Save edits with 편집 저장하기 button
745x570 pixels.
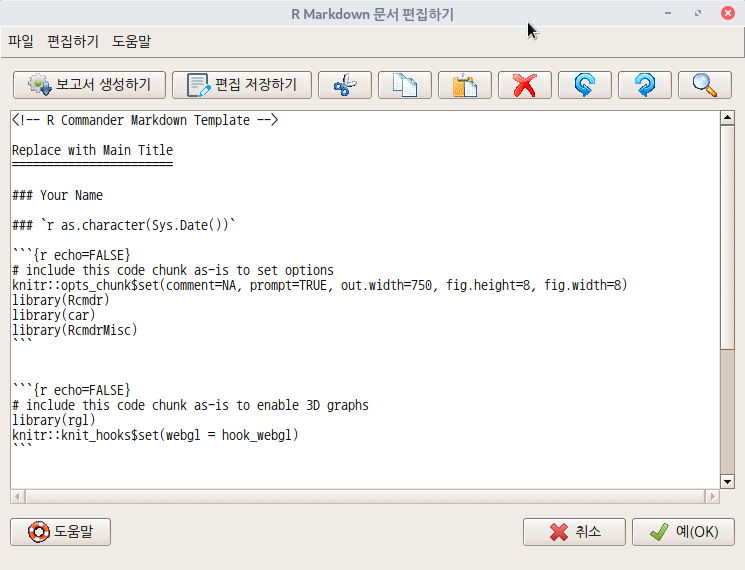[241, 85]
